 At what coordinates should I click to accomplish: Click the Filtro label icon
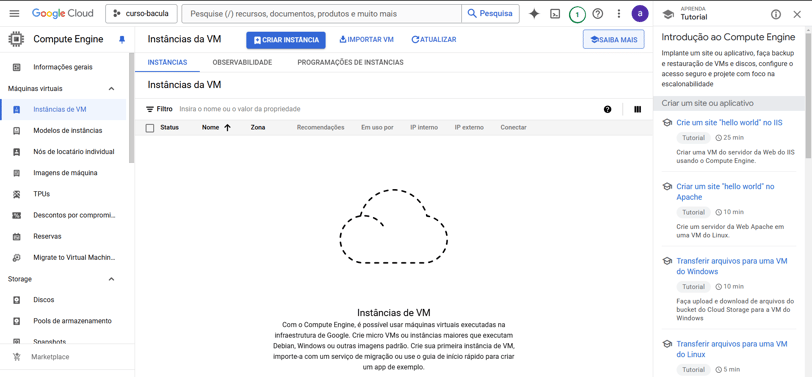coord(150,109)
